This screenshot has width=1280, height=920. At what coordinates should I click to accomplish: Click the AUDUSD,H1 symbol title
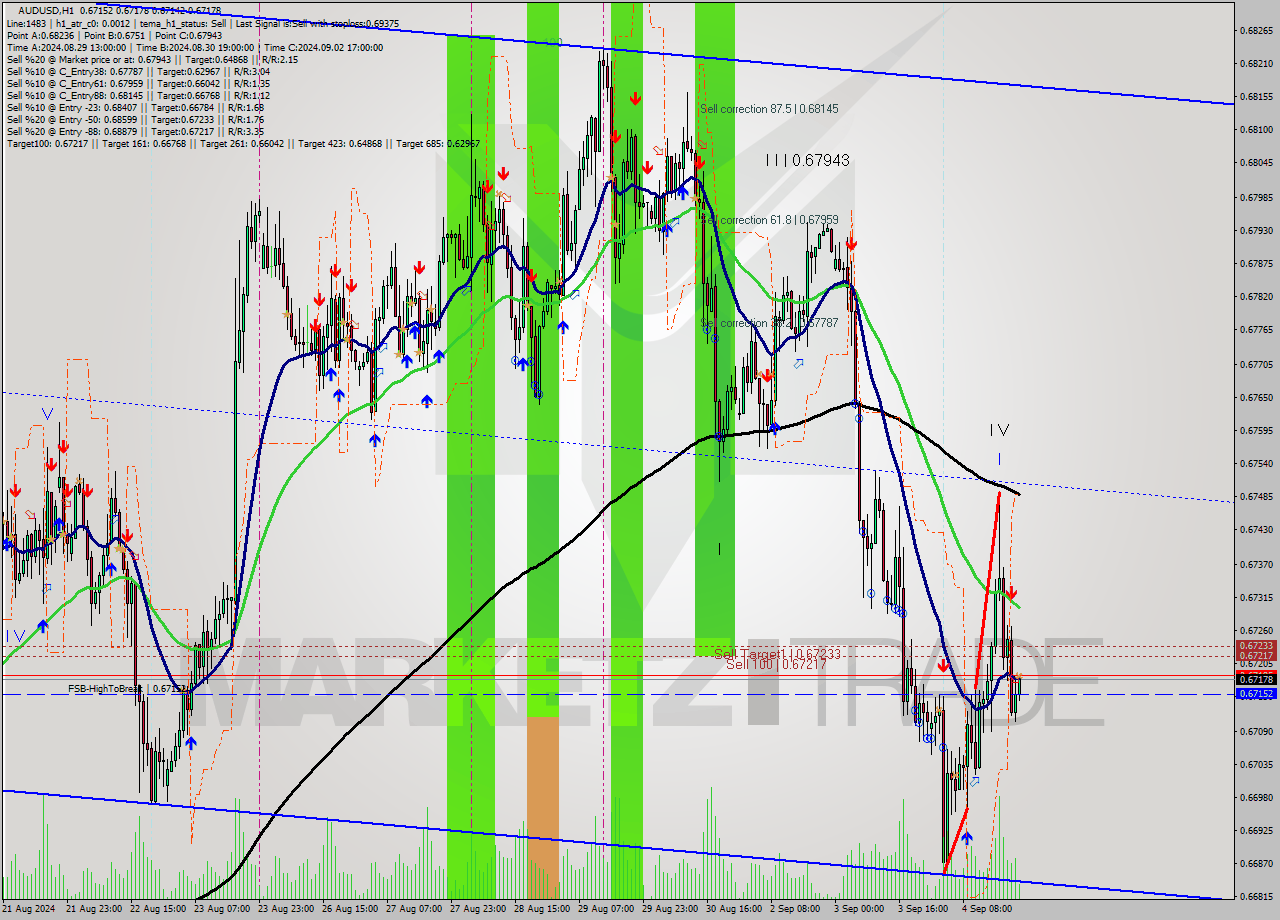click(x=48, y=10)
